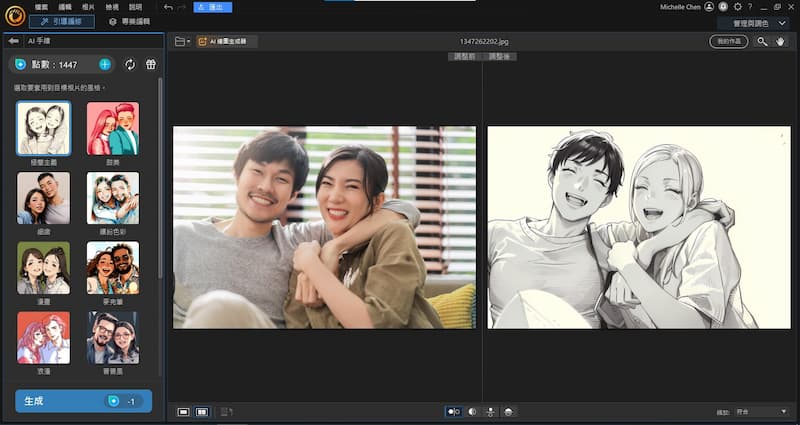Add more credits with the plus icon
This screenshot has width=800, height=425.
click(104, 64)
